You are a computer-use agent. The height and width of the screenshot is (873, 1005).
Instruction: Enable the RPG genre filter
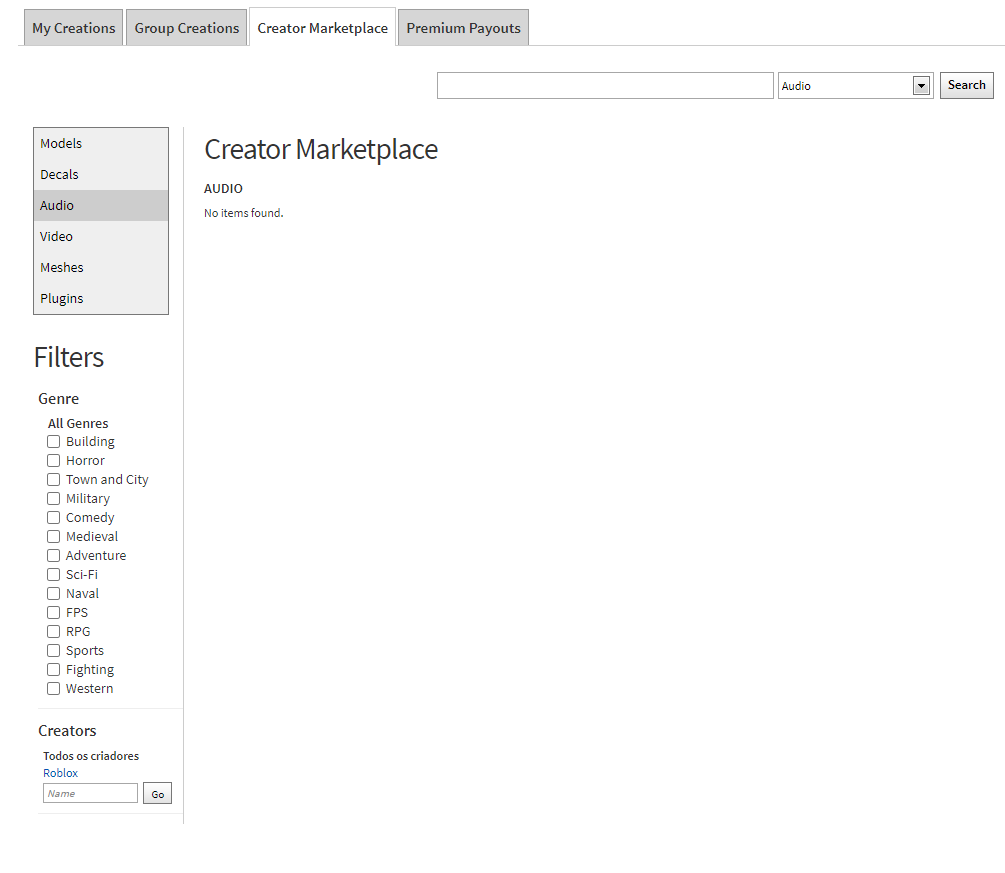53,631
